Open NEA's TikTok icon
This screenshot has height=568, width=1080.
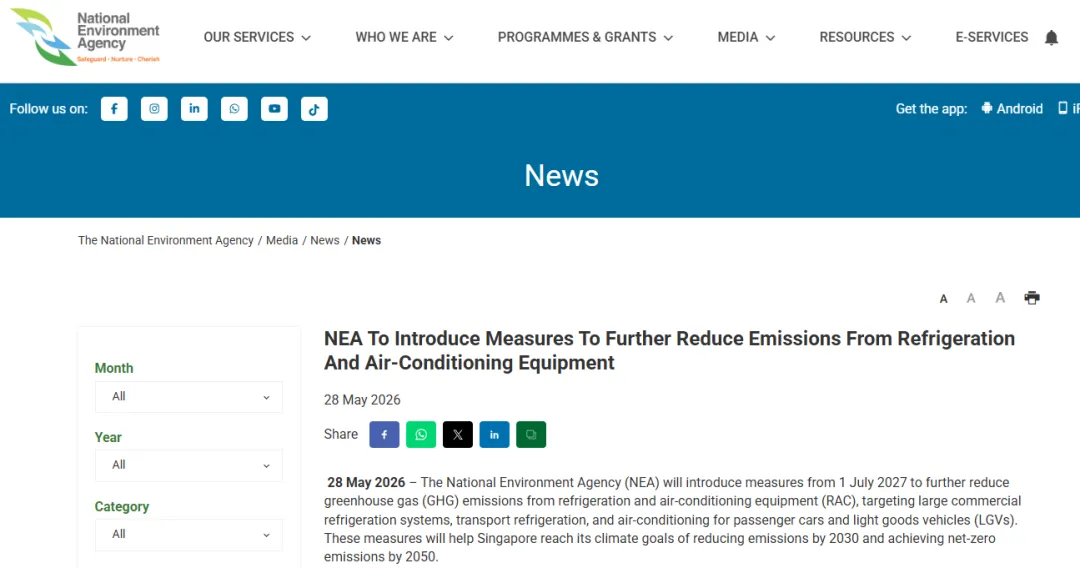click(314, 109)
